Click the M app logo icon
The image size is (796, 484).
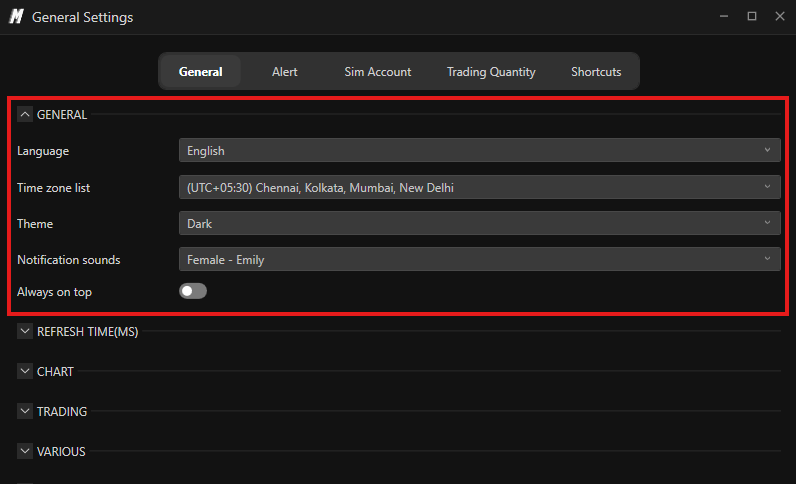[16, 17]
